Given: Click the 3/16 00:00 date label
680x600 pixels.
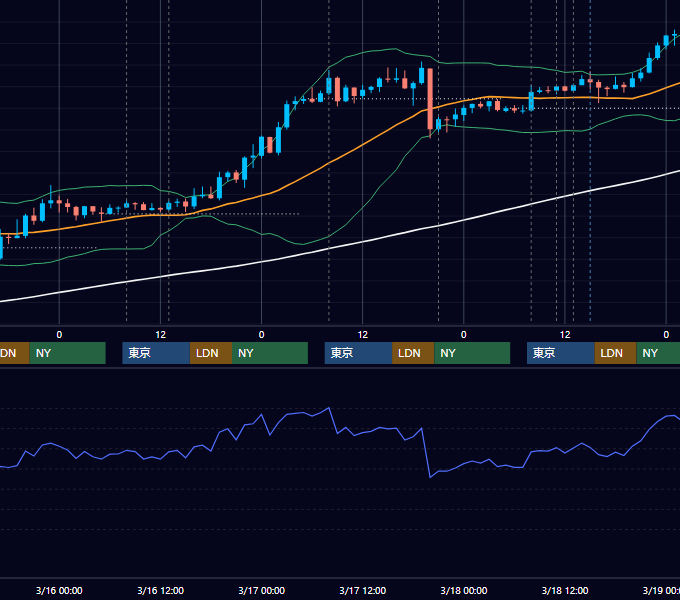Looking at the screenshot, I should click(x=59, y=590).
